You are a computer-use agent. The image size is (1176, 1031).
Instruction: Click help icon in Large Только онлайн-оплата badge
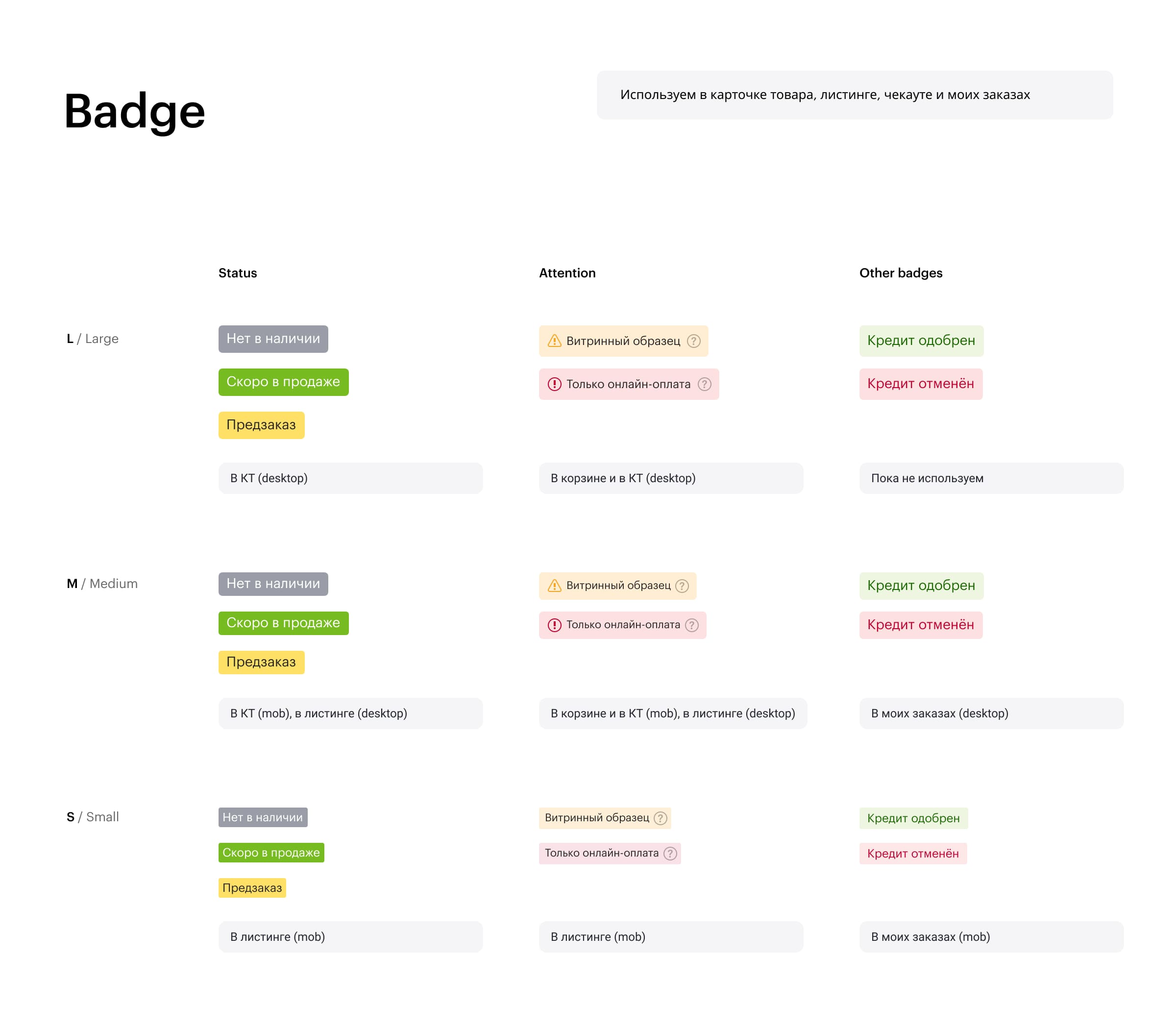point(704,384)
